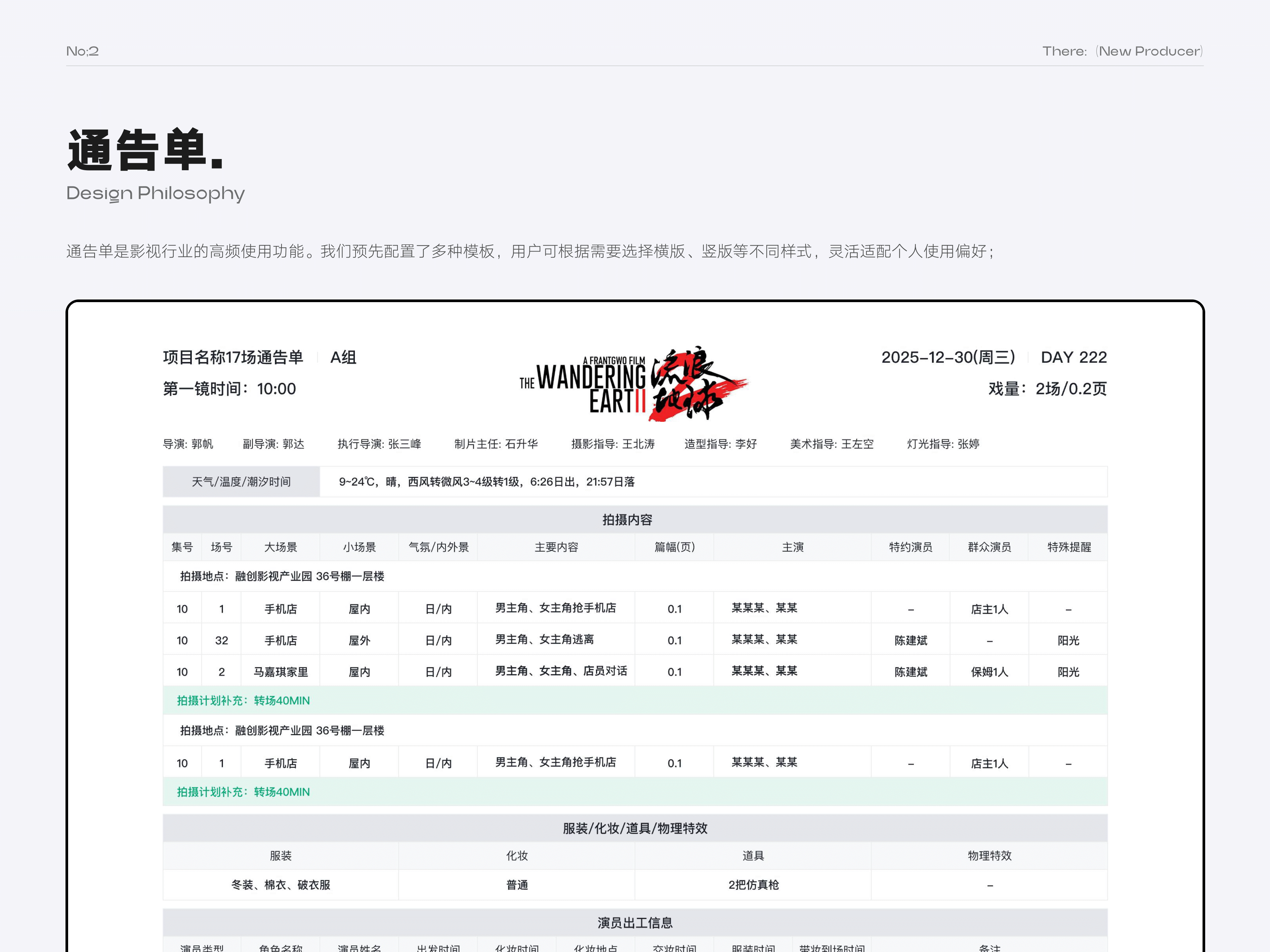Viewport: 1270px width, 952px height.
Task: Click the There: (New Producer) header text
Action: coord(1122,51)
